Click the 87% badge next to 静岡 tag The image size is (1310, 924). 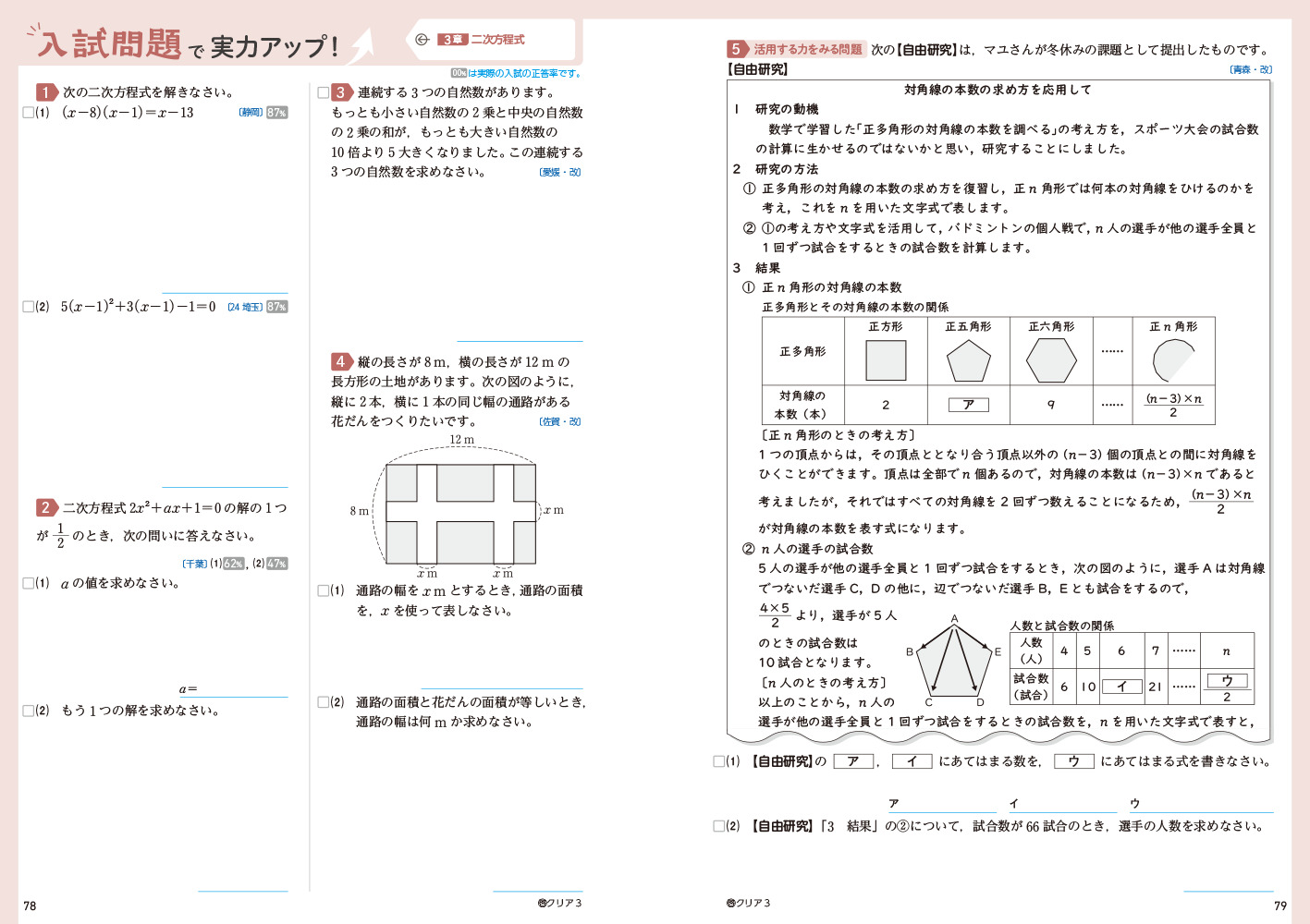click(x=277, y=113)
